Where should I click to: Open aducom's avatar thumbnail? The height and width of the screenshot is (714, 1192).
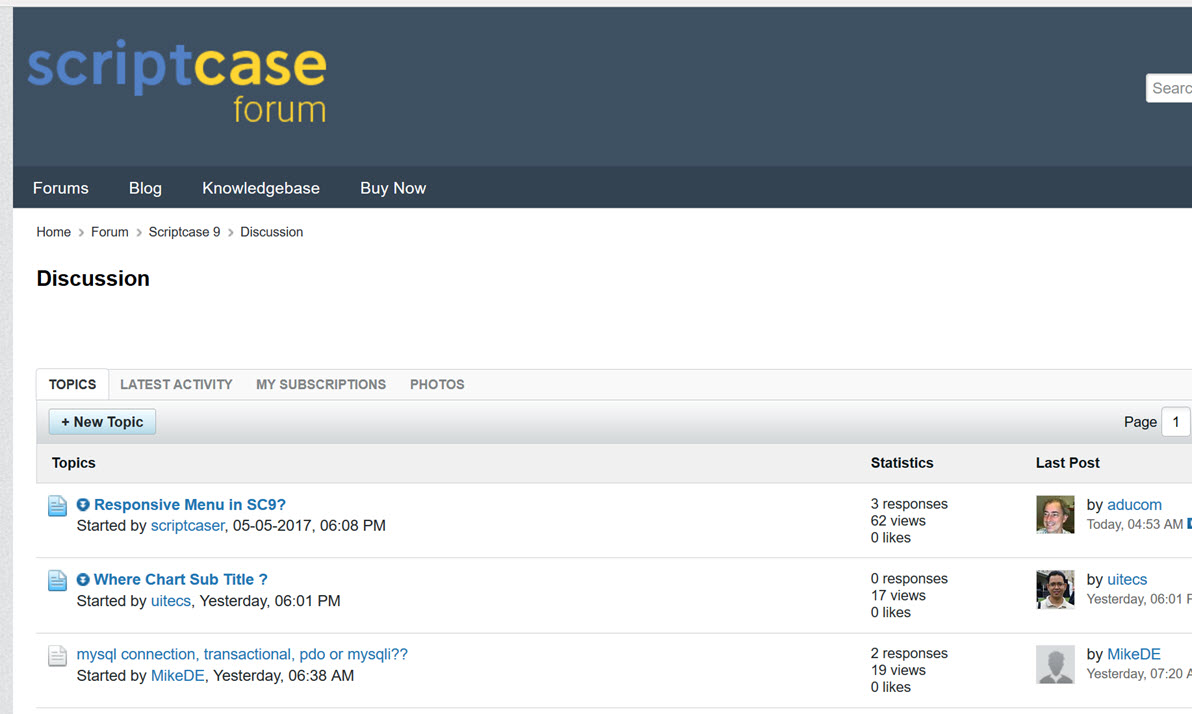click(x=1055, y=514)
